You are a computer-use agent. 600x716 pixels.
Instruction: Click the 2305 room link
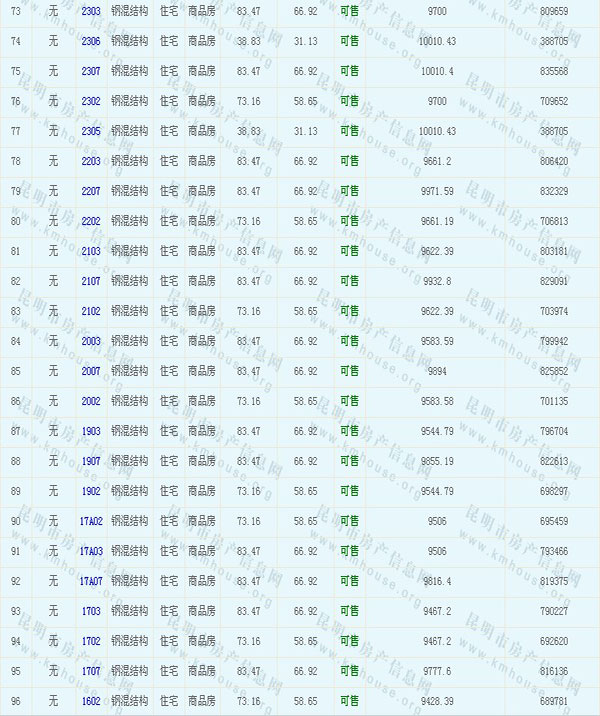(x=91, y=131)
